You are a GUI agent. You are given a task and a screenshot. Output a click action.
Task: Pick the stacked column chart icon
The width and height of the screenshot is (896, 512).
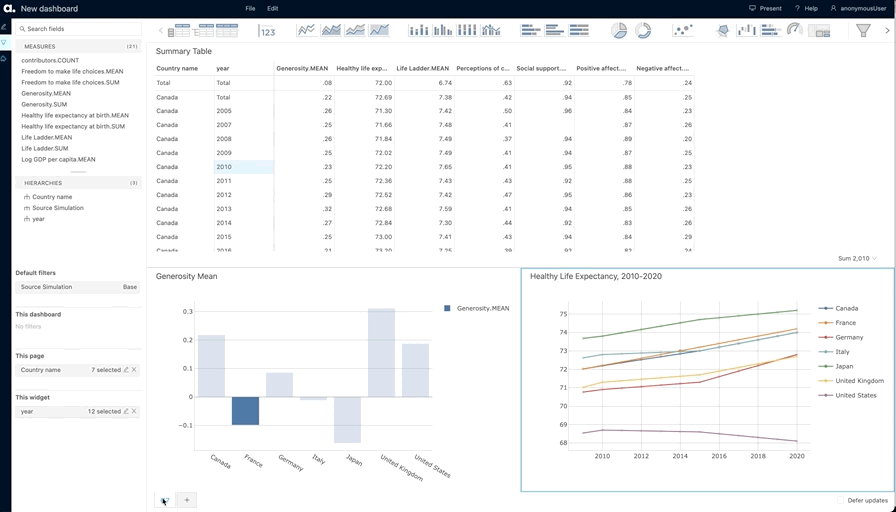[x=419, y=30]
